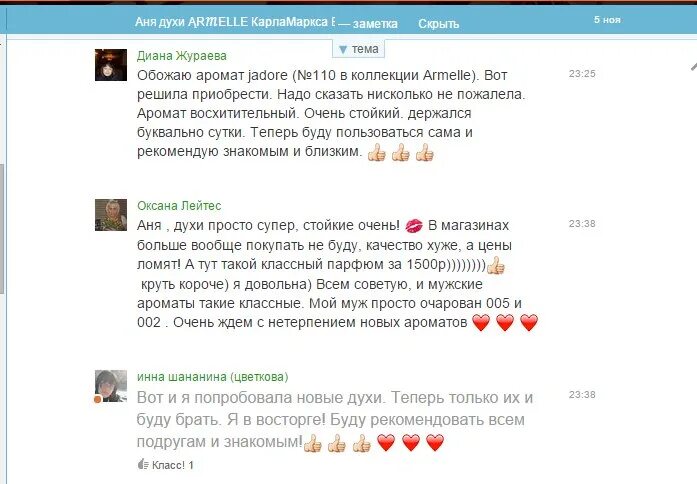Open Оксана Лейтес's profile name
Viewport: 697px width, 484px height.
179,206
